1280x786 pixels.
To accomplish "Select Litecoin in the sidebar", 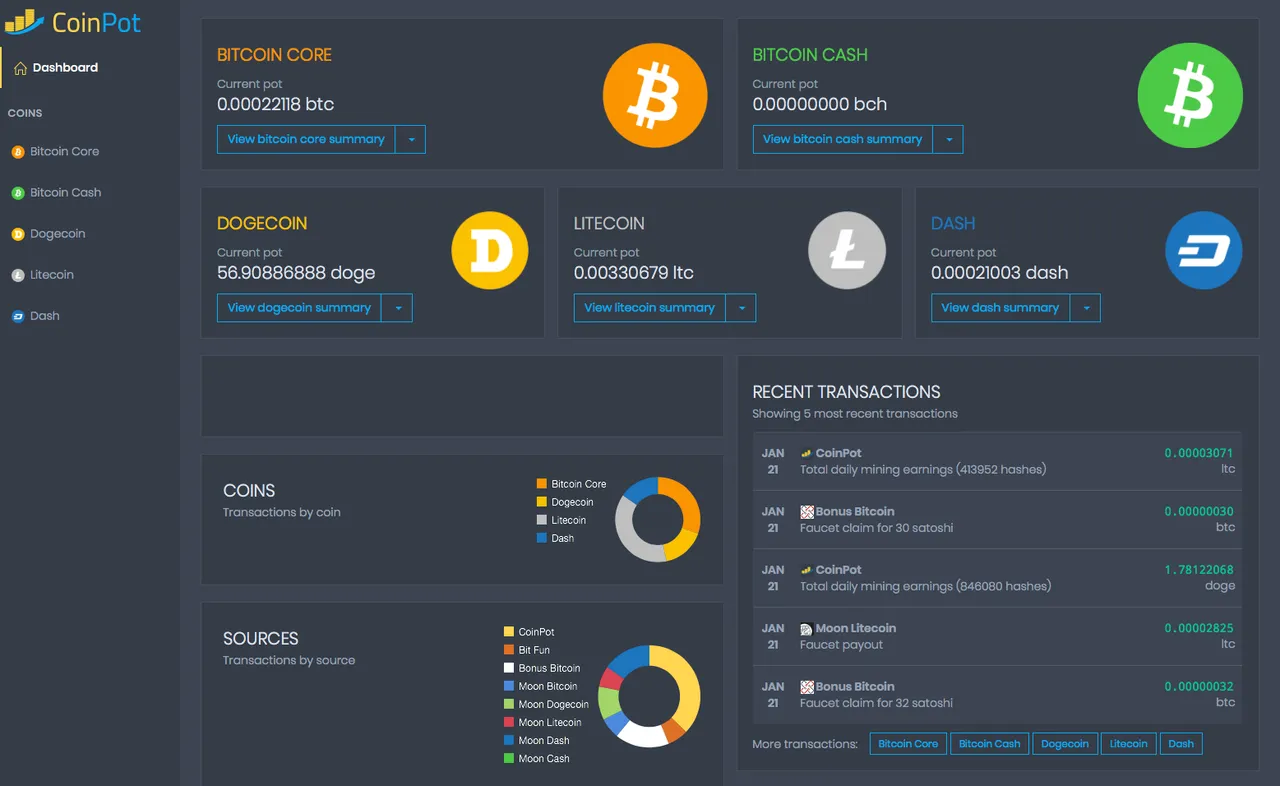I will click(52, 275).
